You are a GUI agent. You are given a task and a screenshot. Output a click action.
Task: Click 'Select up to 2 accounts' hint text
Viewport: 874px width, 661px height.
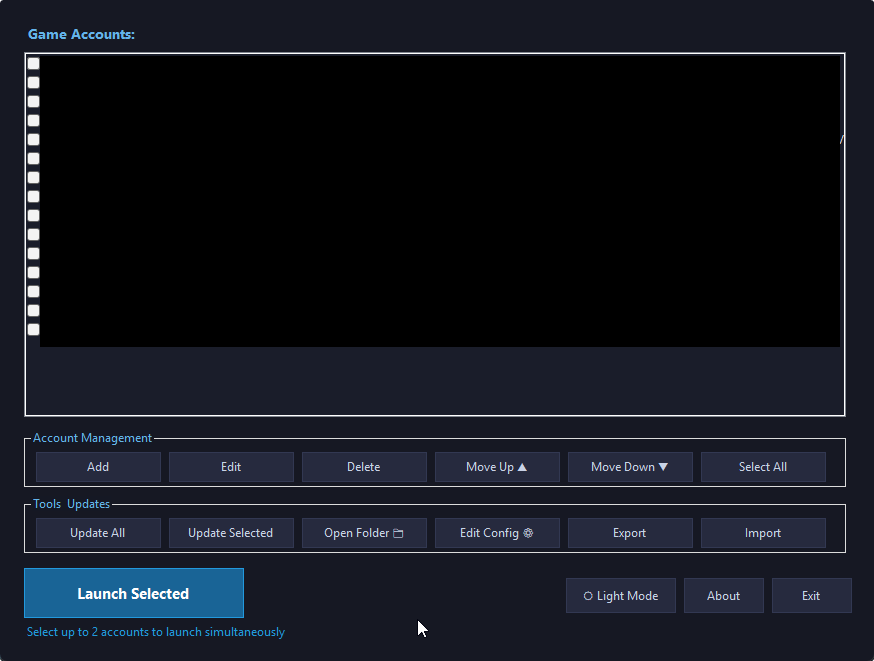click(156, 632)
